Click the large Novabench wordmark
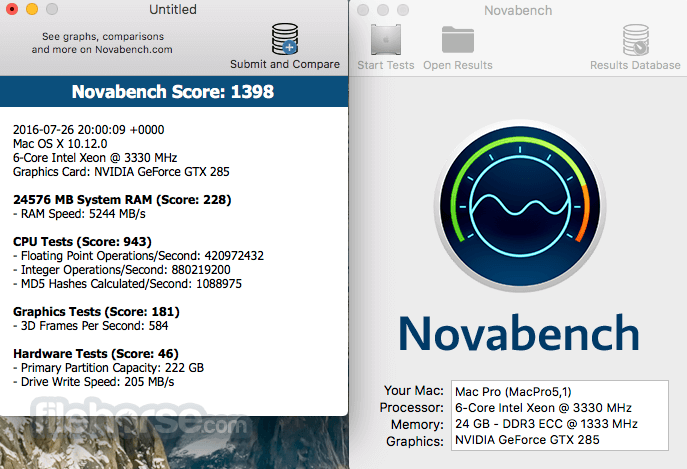 519,333
